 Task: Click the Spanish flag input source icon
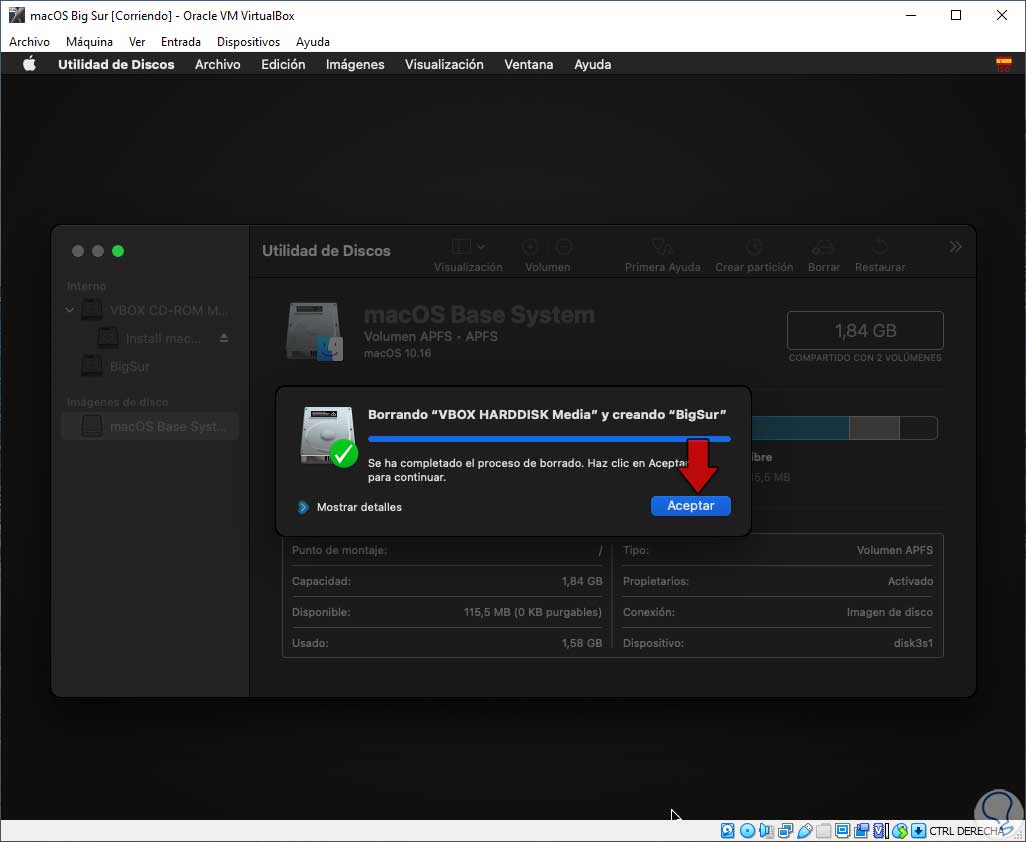pyautogui.click(x=1003, y=64)
